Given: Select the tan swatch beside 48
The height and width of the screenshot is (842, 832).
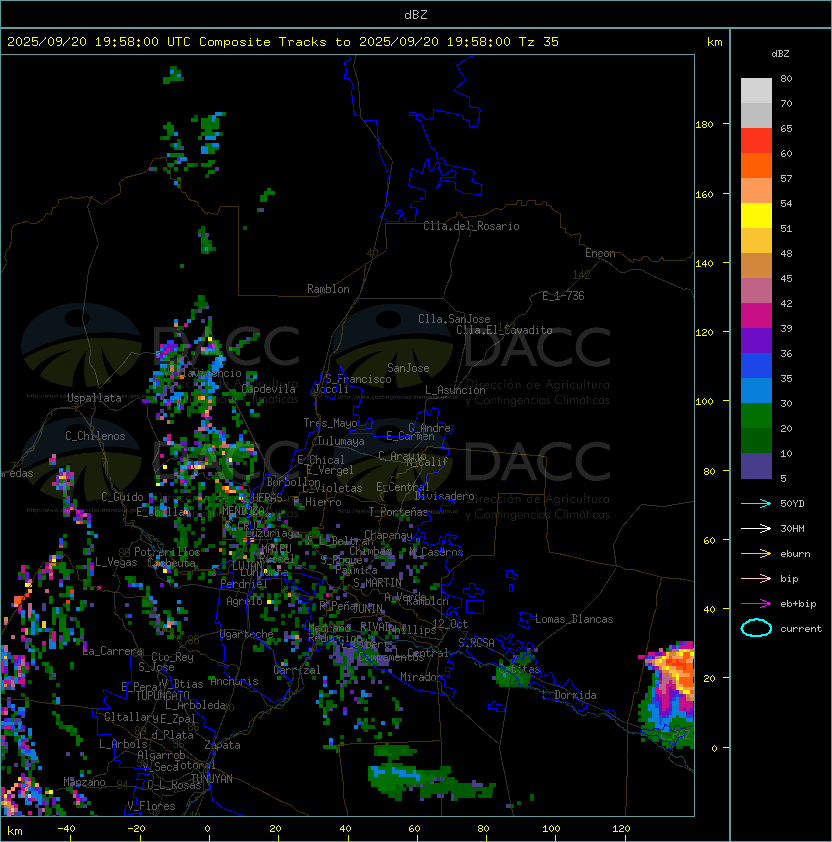Looking at the screenshot, I should pos(756,265).
